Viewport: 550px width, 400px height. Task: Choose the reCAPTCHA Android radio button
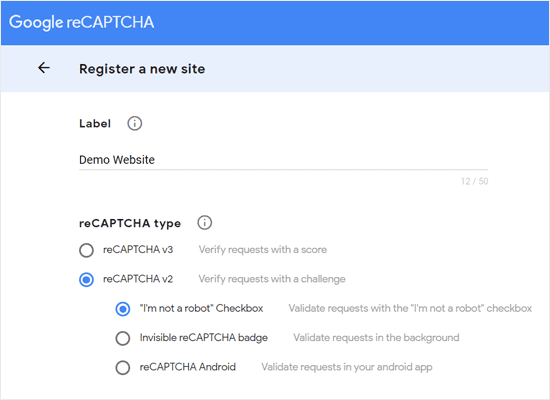(x=123, y=368)
